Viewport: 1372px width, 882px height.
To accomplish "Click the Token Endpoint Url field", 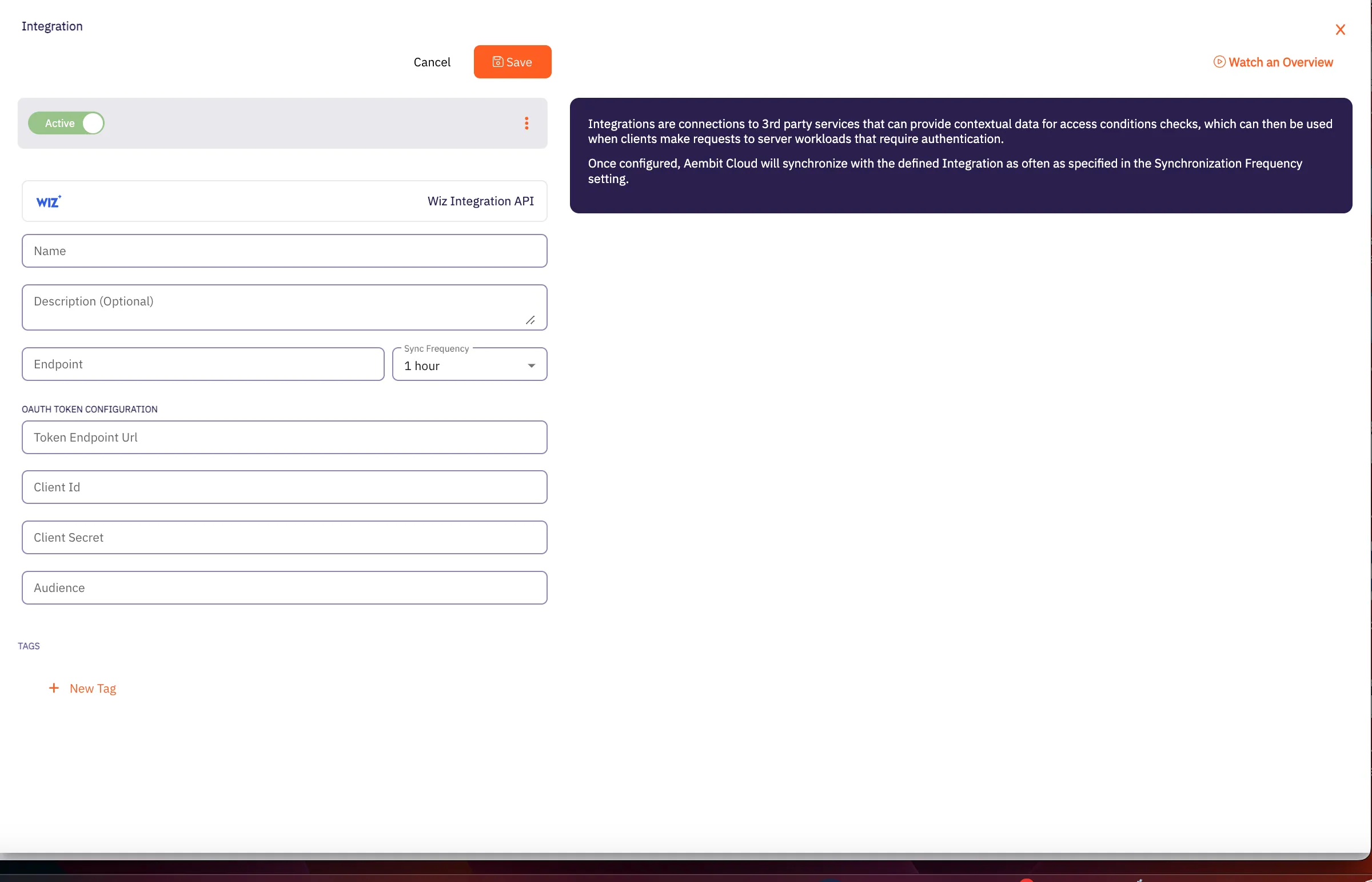I will 284,437.
